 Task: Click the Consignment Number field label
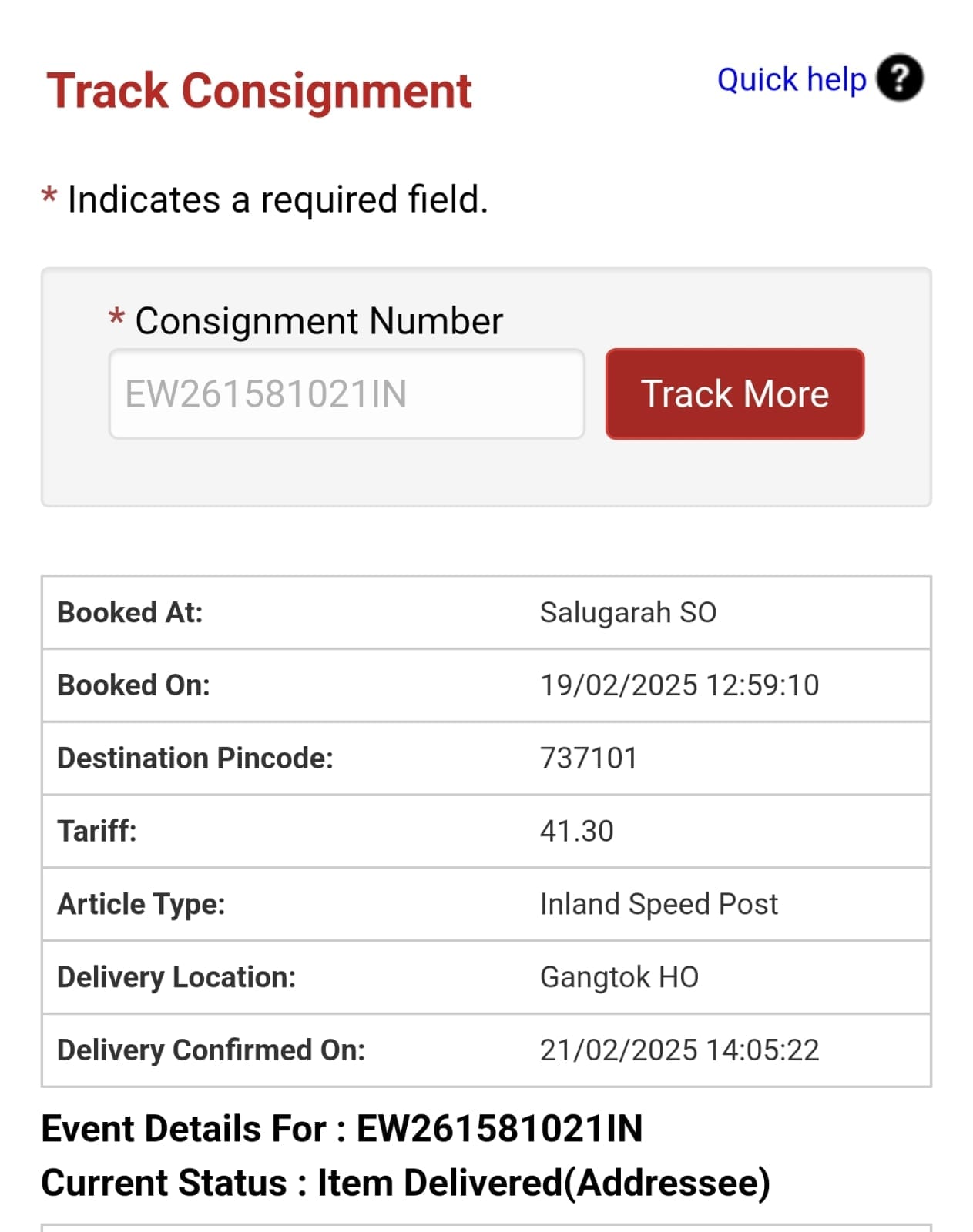(x=318, y=321)
